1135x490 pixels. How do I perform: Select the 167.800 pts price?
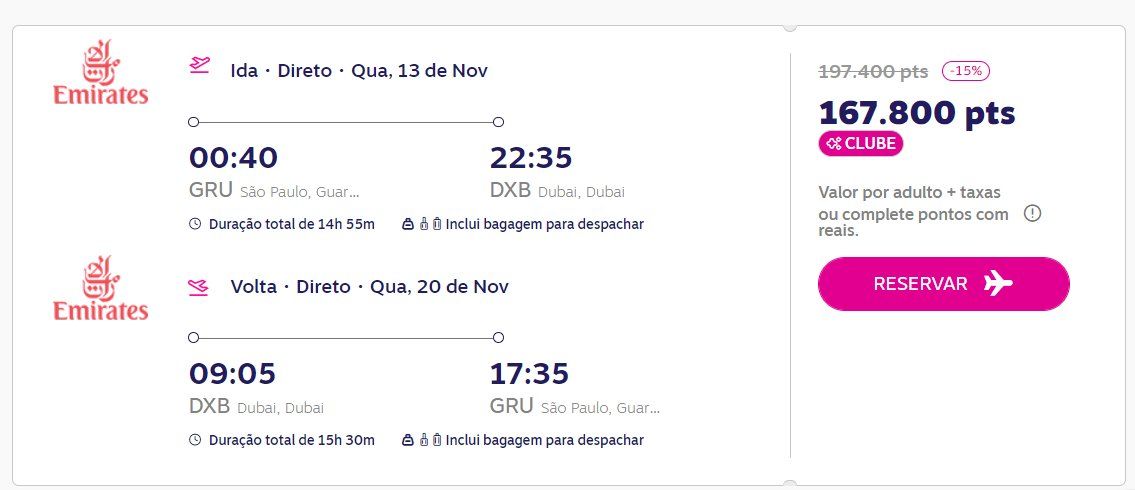coord(917,113)
